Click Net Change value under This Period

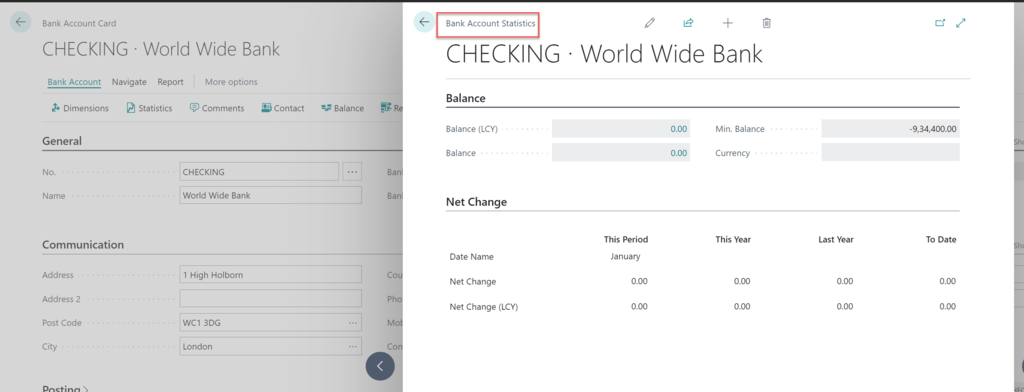point(639,281)
